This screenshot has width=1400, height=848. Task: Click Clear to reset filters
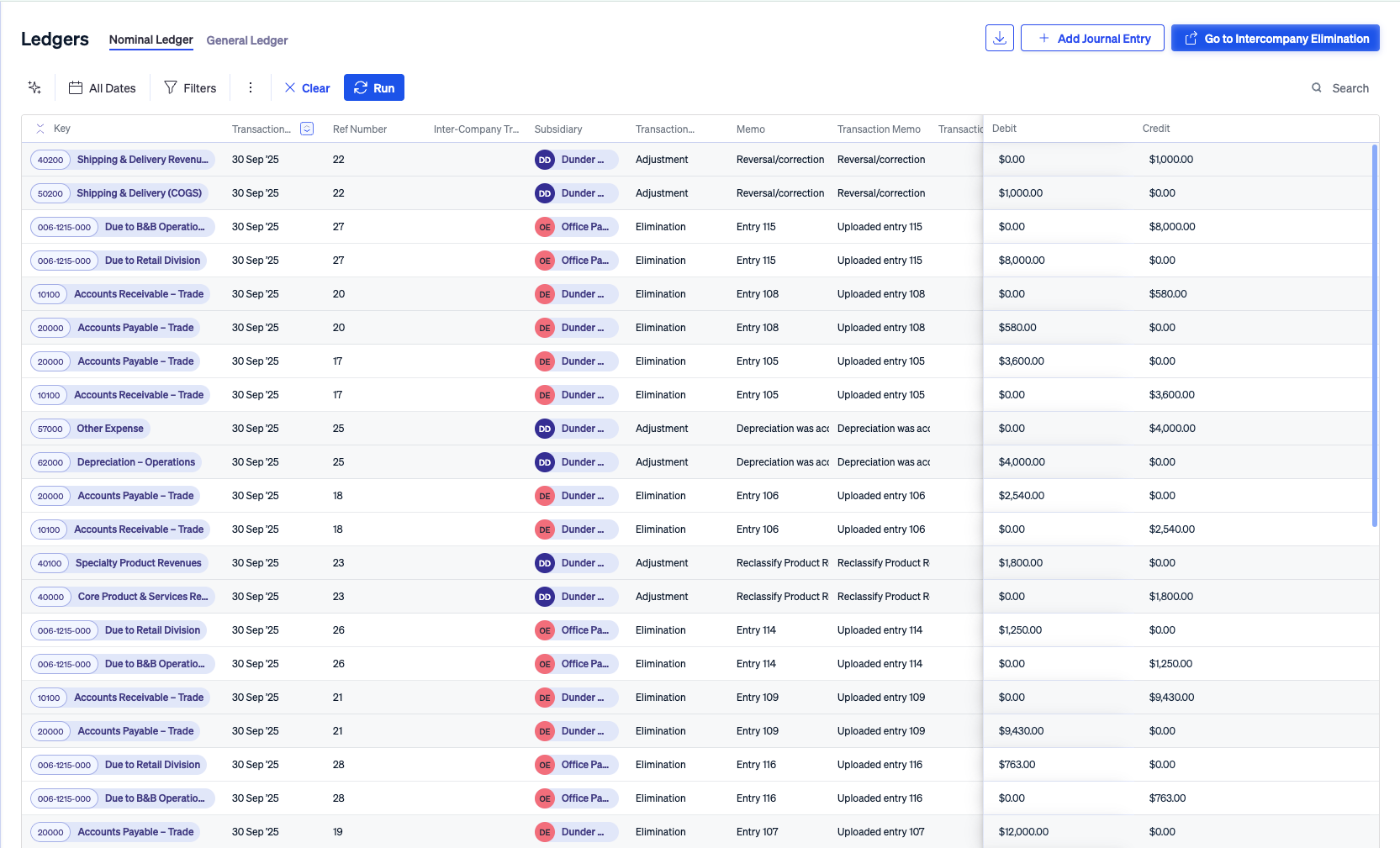(306, 87)
